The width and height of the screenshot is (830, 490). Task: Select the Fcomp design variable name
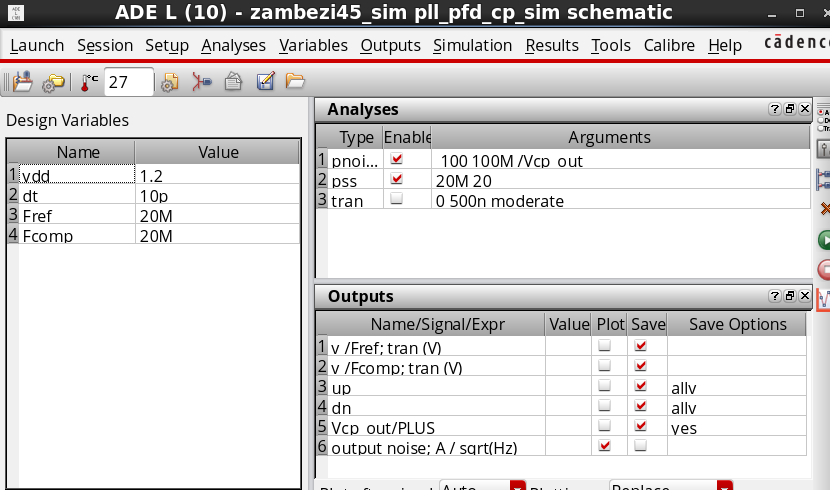coord(77,235)
